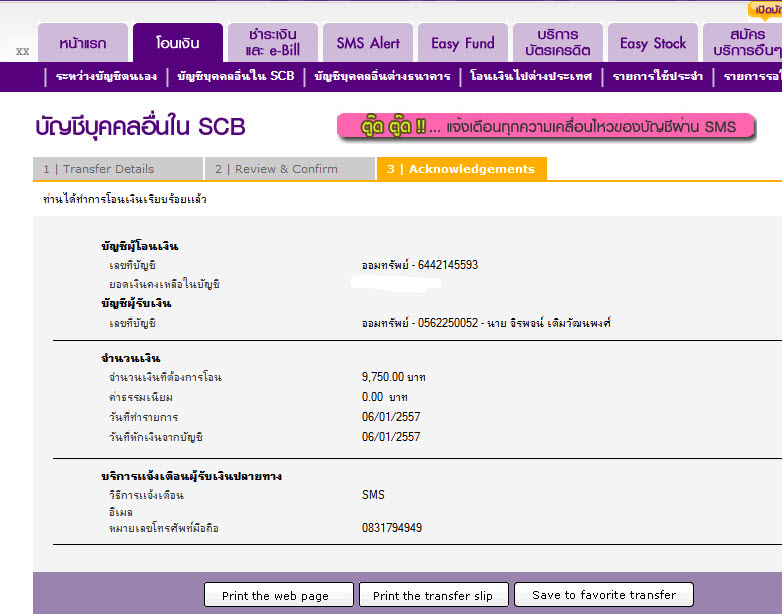Click the SMS notification method value
The height and width of the screenshot is (614, 782).
point(373,495)
